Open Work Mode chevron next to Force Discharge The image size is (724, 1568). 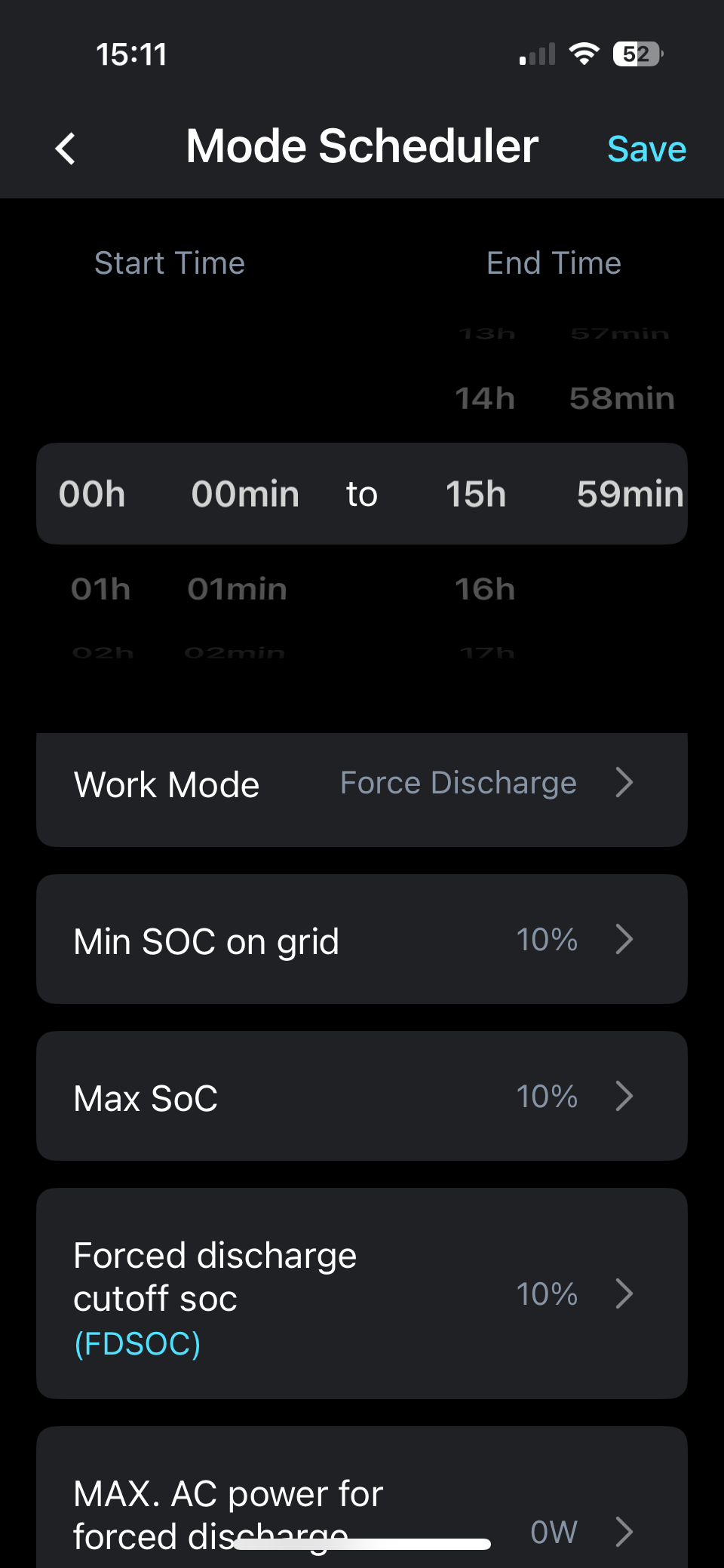(624, 783)
